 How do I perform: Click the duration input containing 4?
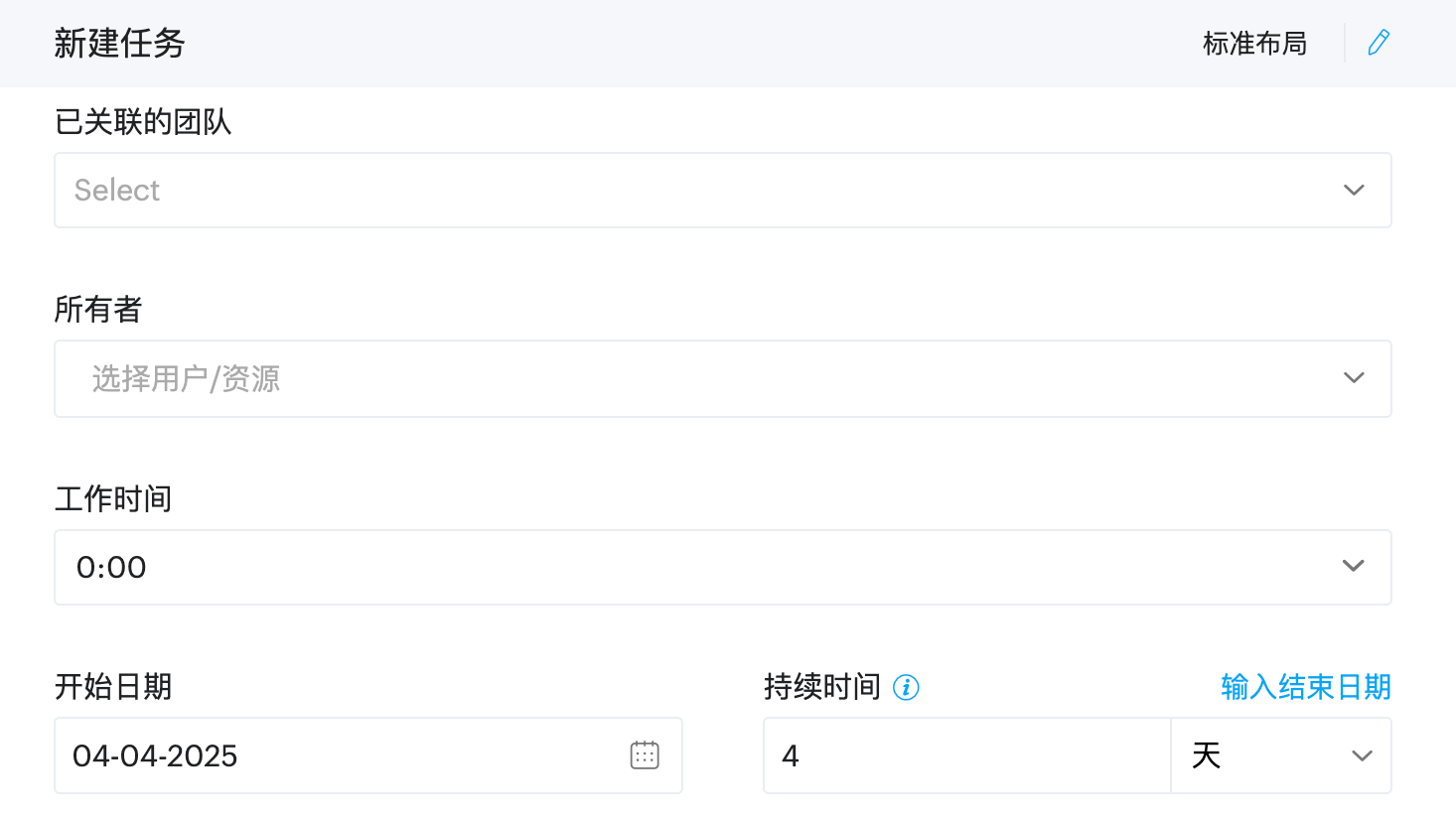[x=965, y=755]
